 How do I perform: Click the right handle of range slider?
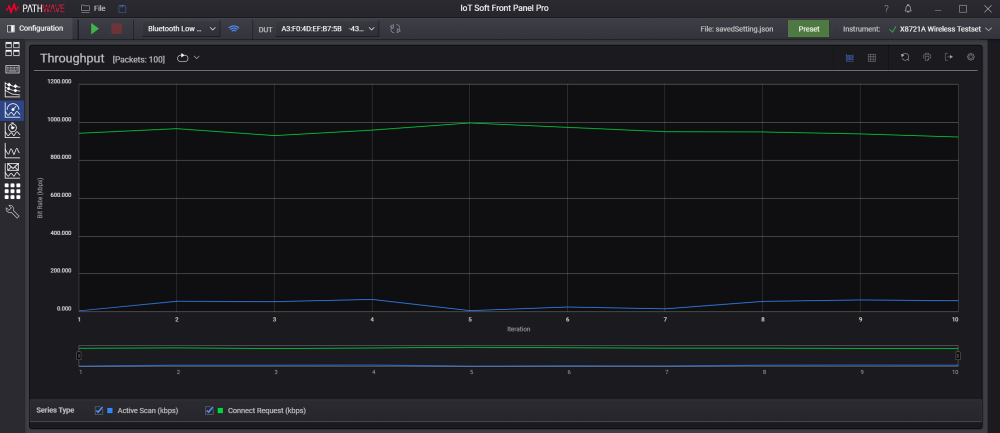pyautogui.click(x=957, y=356)
